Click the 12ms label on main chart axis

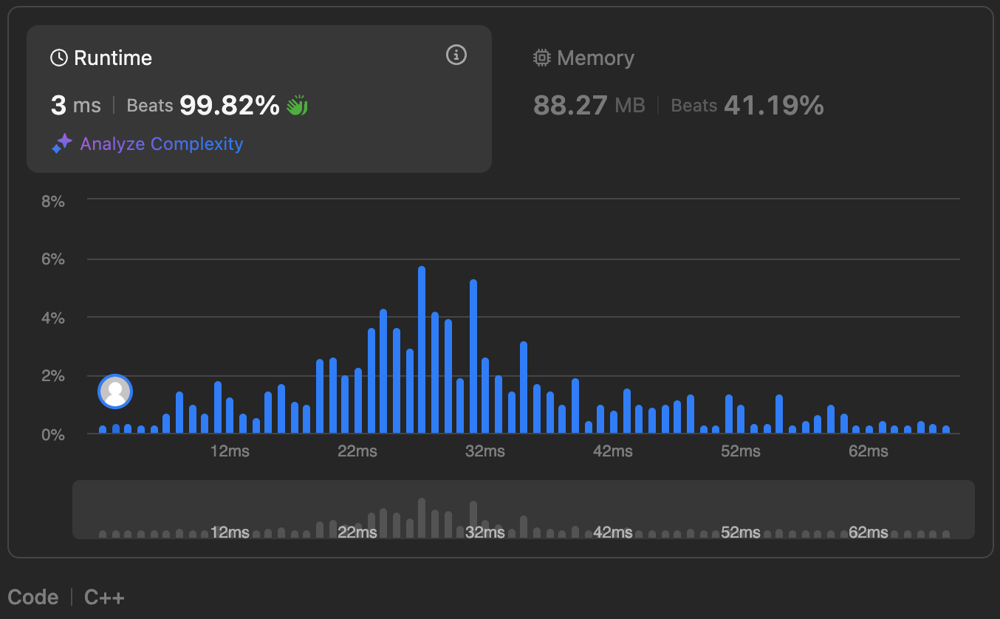229,451
